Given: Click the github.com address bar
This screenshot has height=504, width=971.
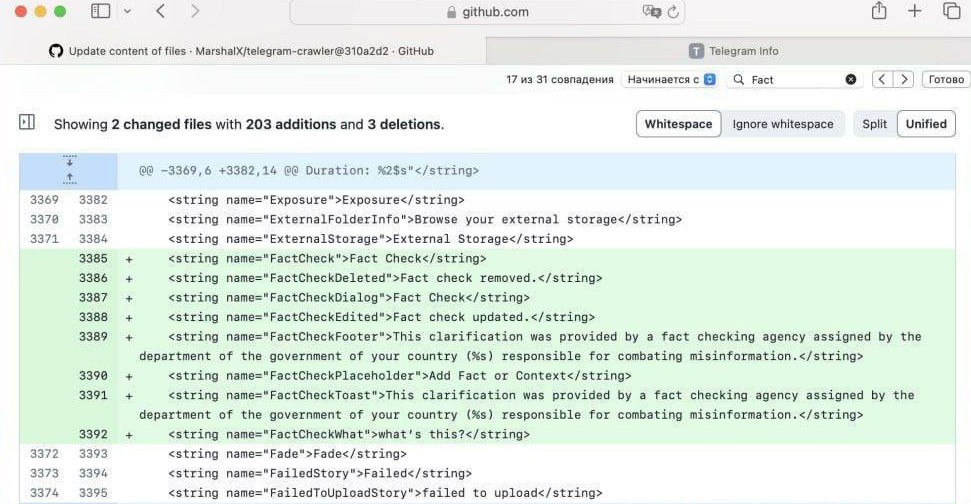Looking at the screenshot, I should pyautogui.click(x=487, y=12).
